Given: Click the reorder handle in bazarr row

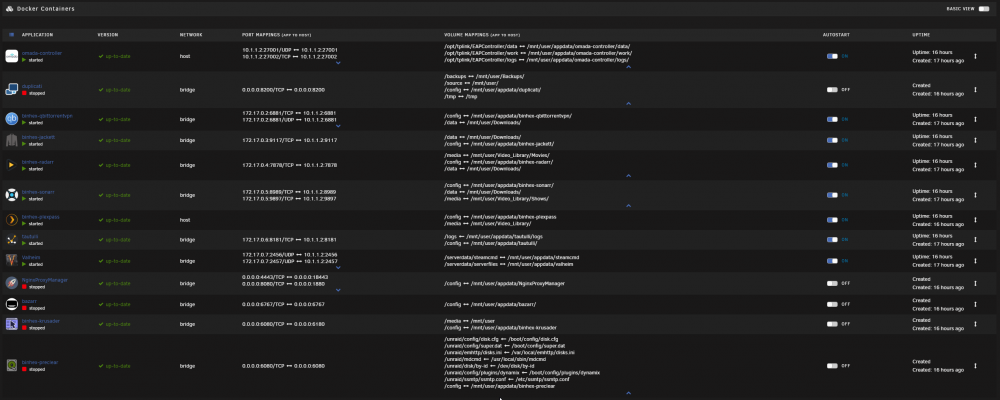Looking at the screenshot, I should tap(975, 304).
